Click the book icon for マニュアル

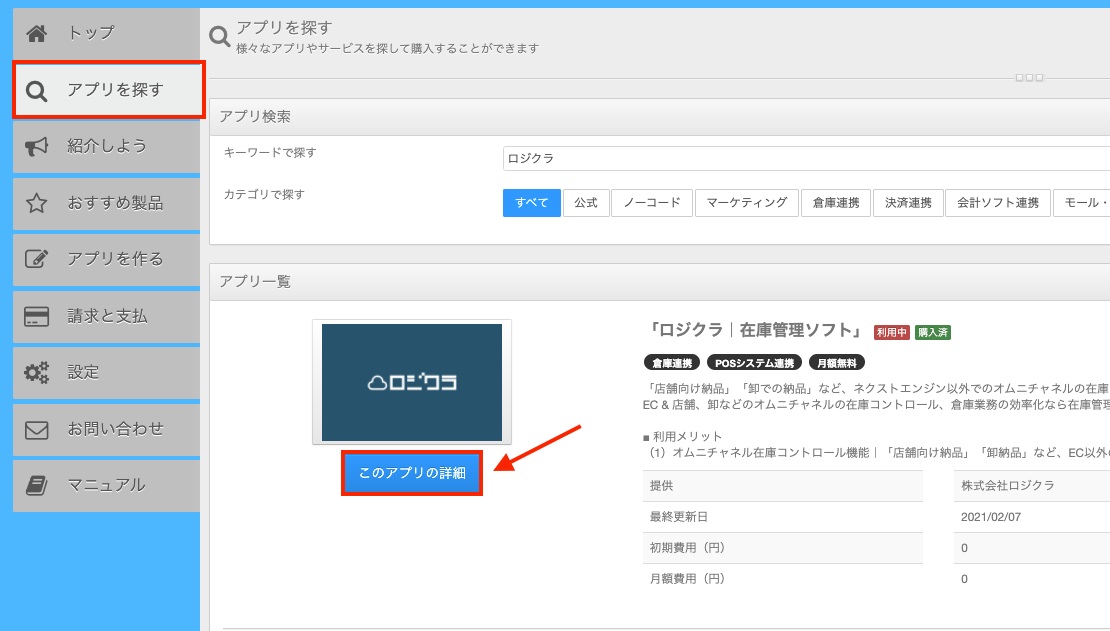pyautogui.click(x=37, y=485)
